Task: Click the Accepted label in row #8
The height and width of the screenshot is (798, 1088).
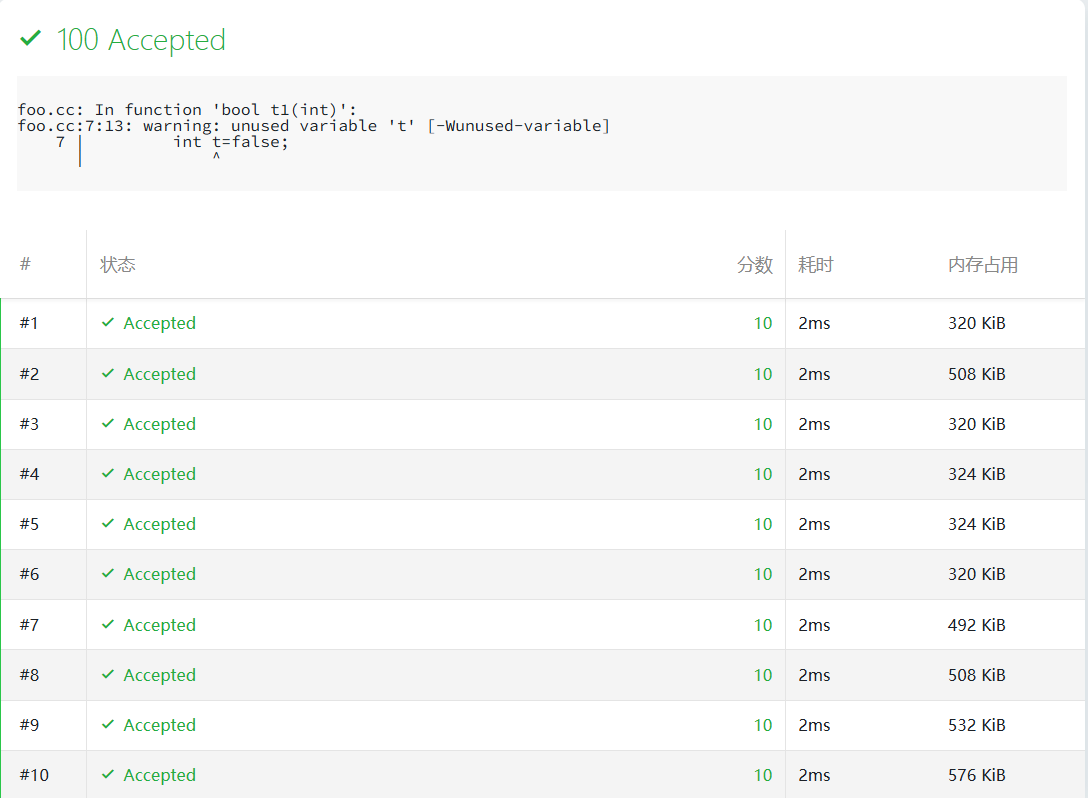Action: coord(159,675)
